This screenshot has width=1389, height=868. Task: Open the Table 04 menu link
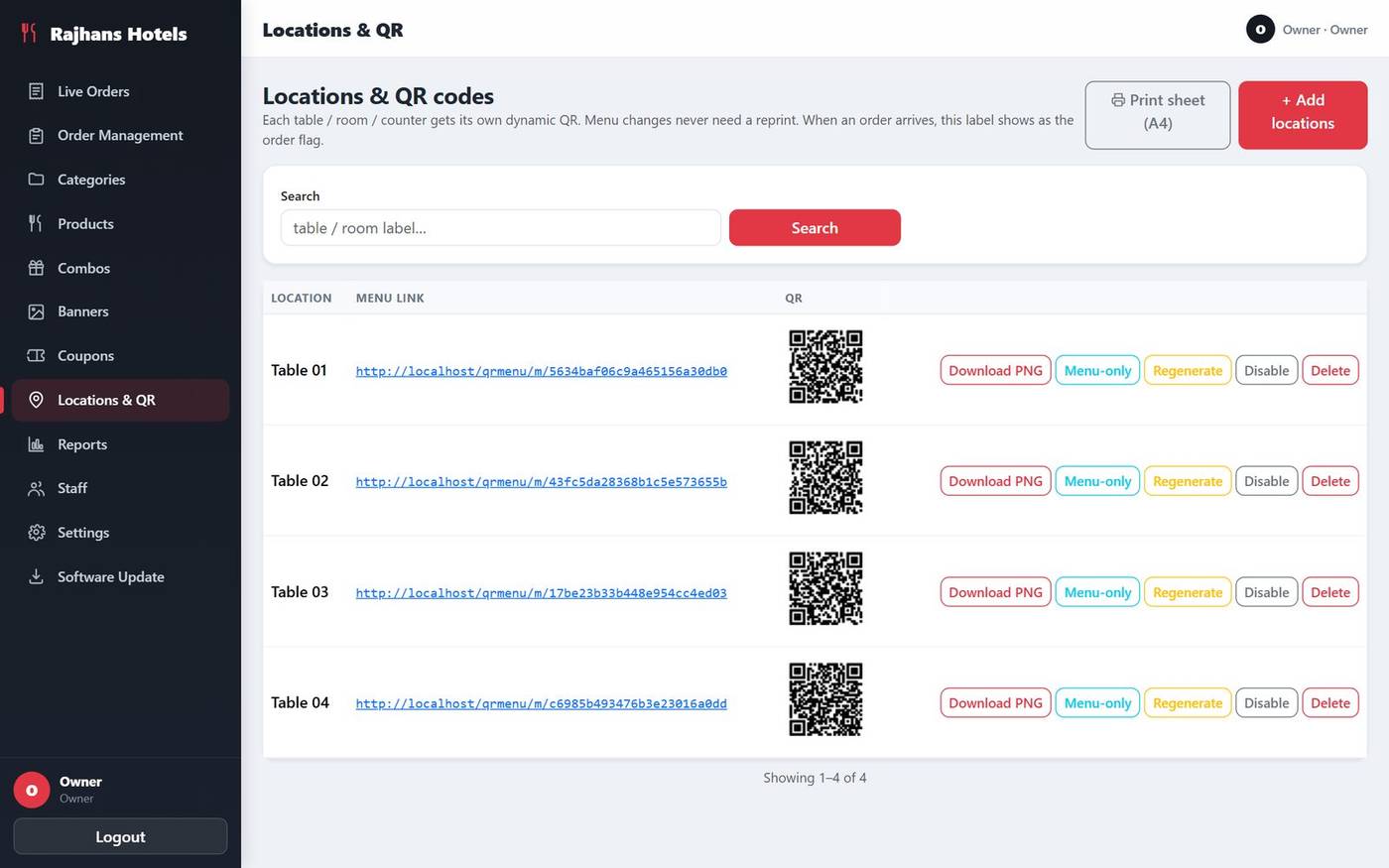coord(541,703)
